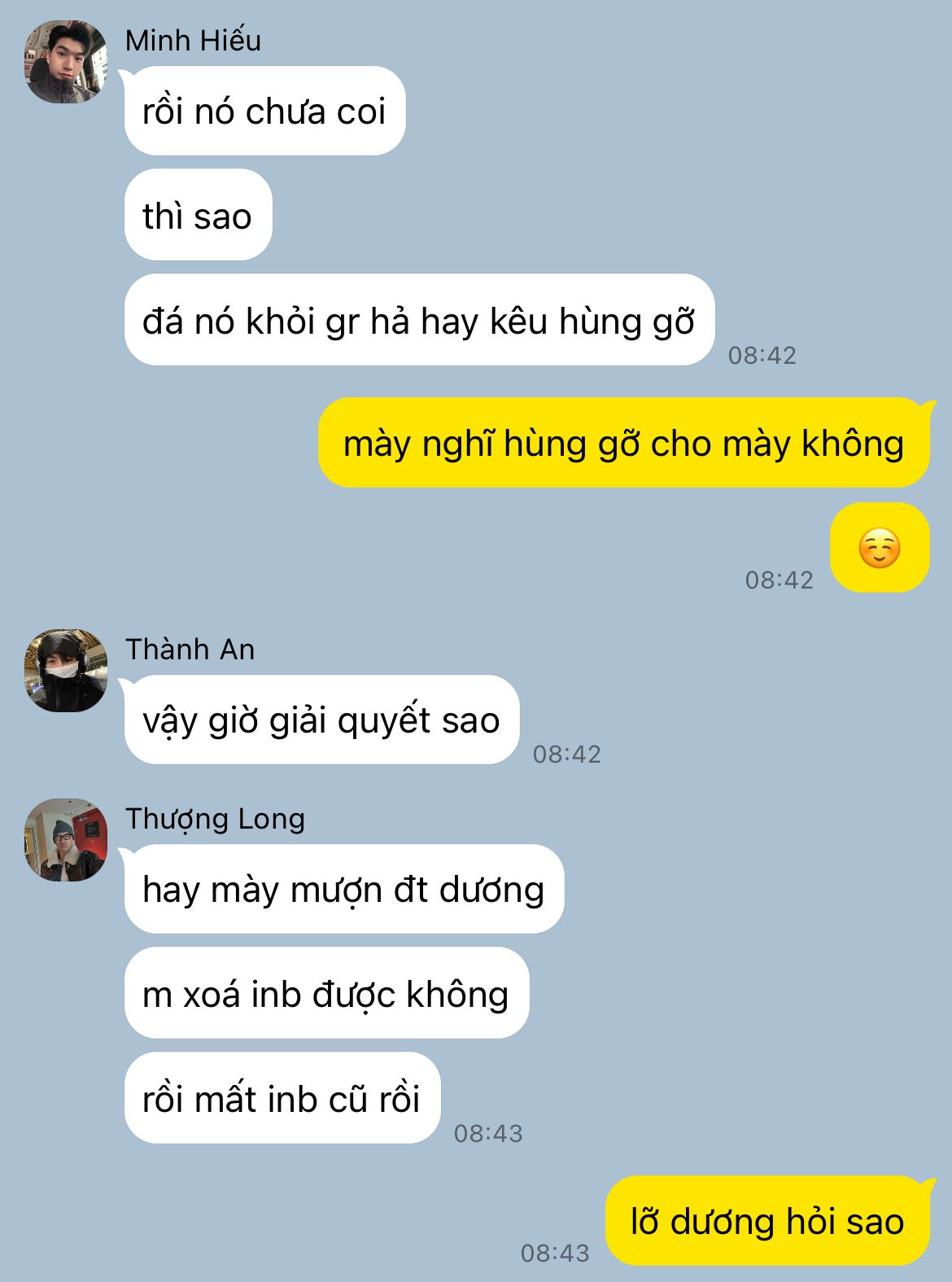The image size is (952, 1282).
Task: Tap the message "vậy giờ giải quyết sao"
Action: coord(321,720)
